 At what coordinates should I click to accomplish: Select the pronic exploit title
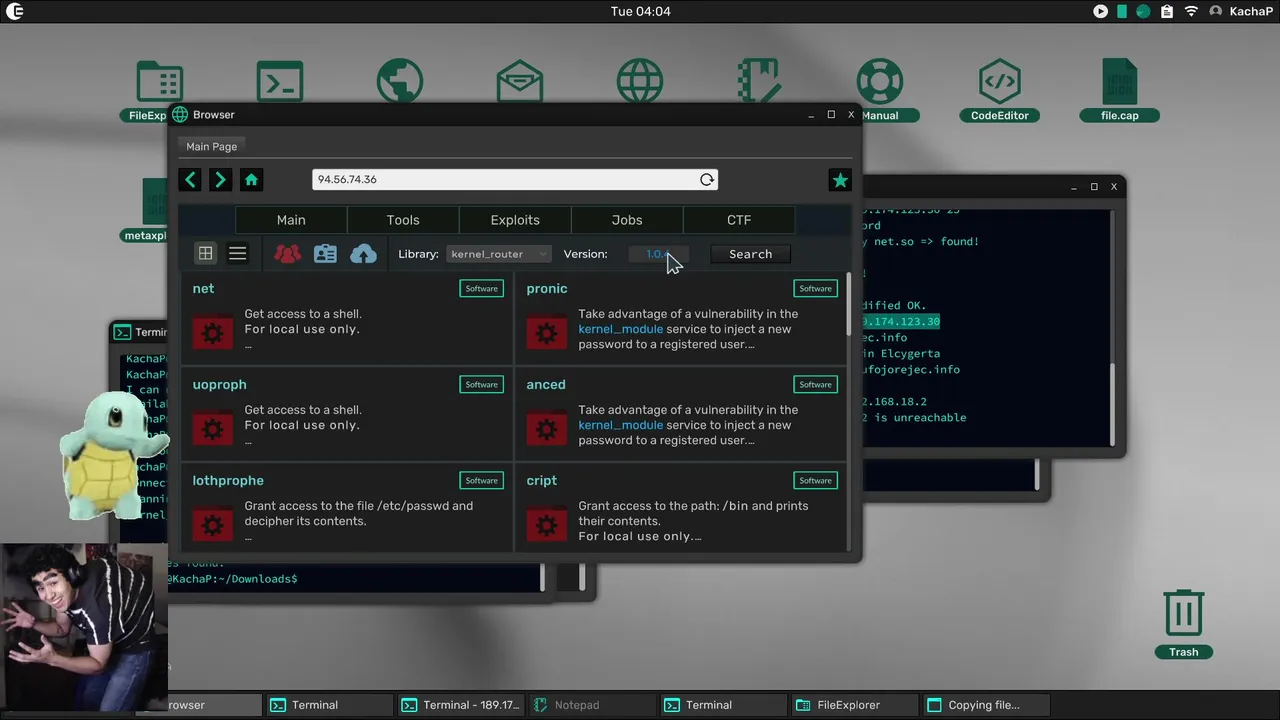547,288
